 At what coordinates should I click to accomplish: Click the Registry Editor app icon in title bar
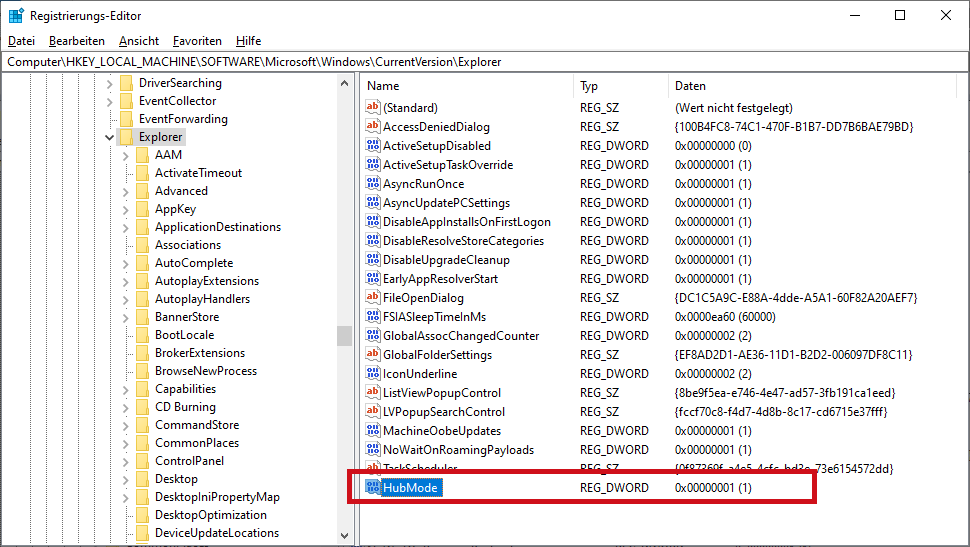point(16,15)
